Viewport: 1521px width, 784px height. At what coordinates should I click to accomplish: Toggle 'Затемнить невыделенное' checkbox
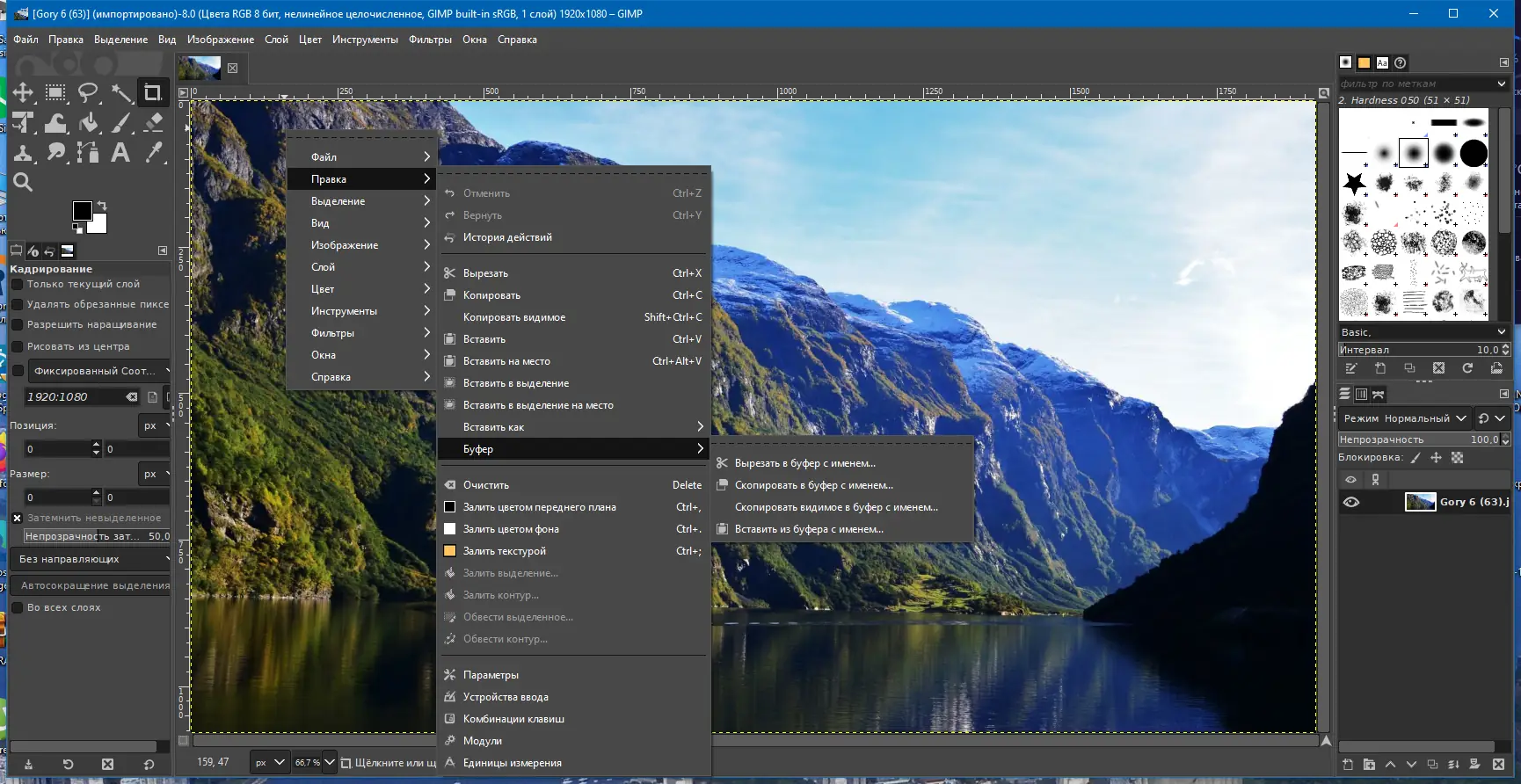[17, 518]
